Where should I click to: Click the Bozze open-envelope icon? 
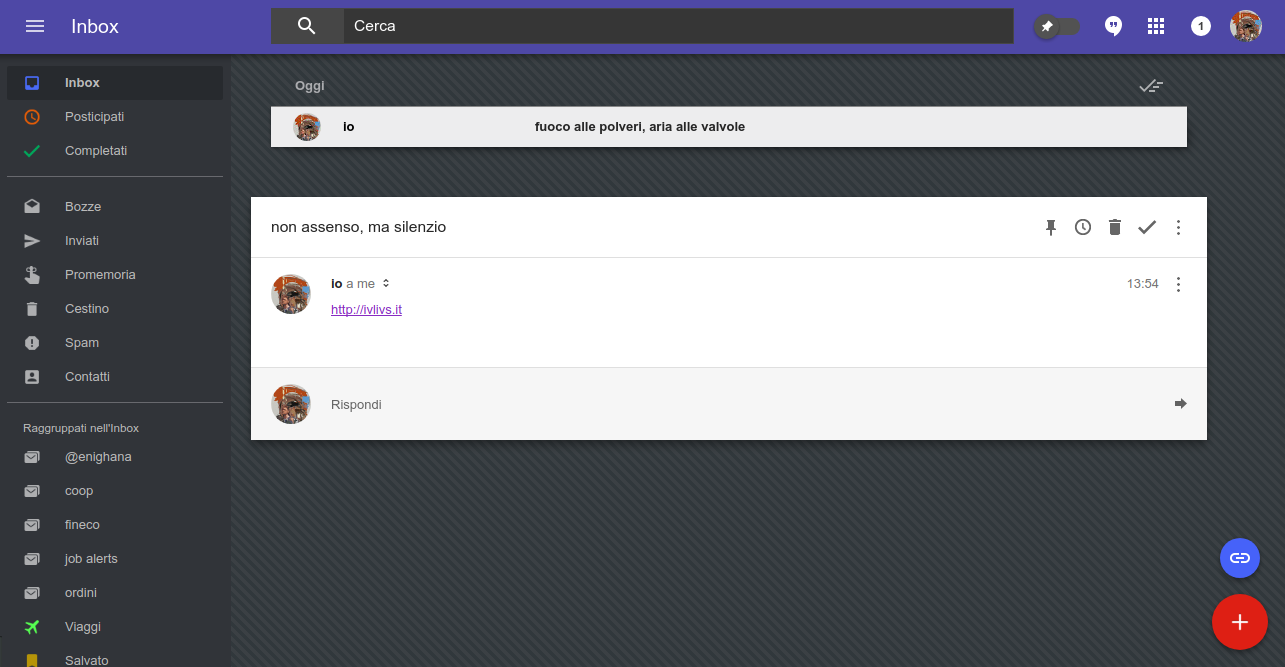click(32, 207)
